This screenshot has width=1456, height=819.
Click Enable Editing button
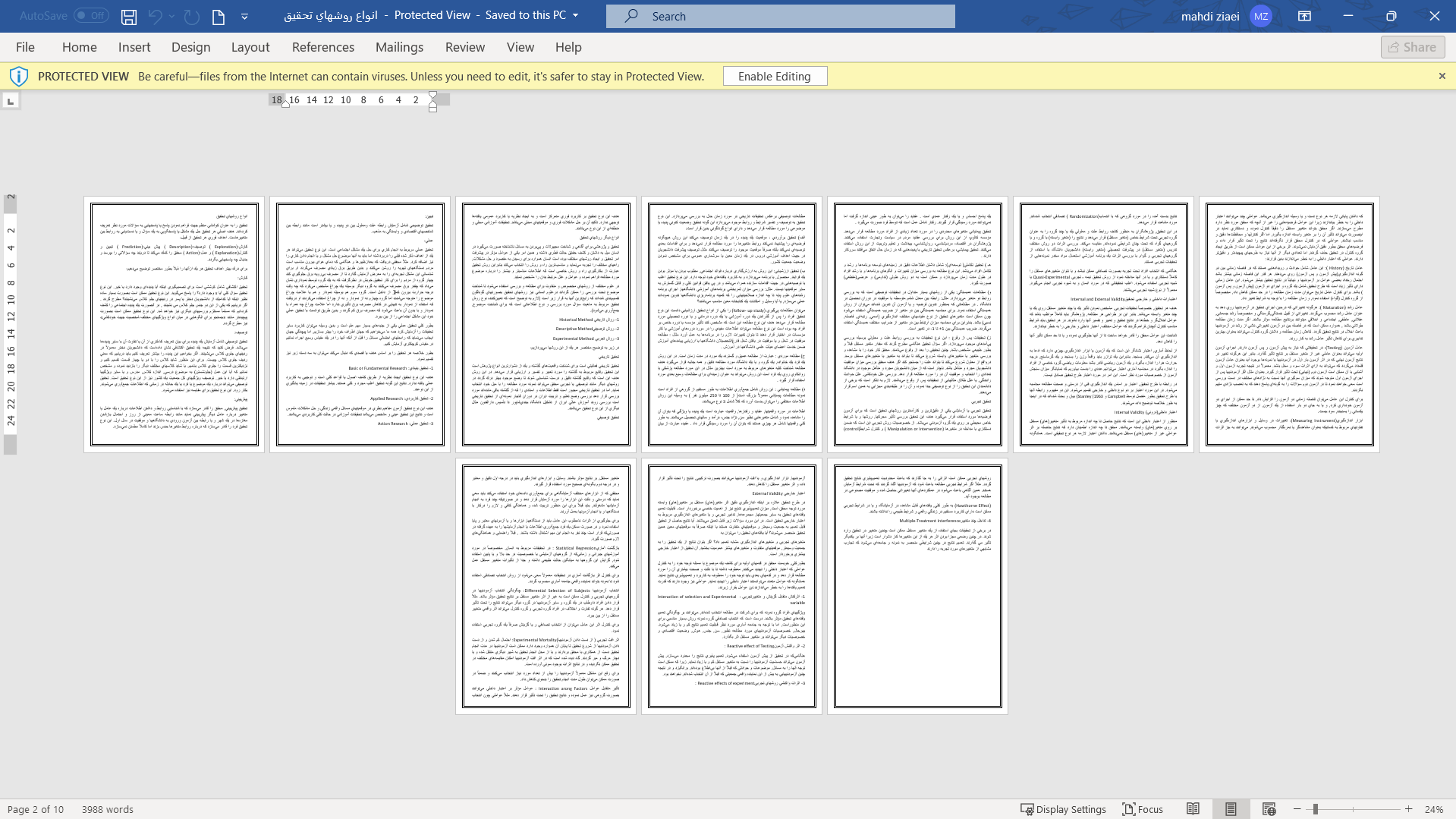pos(775,76)
